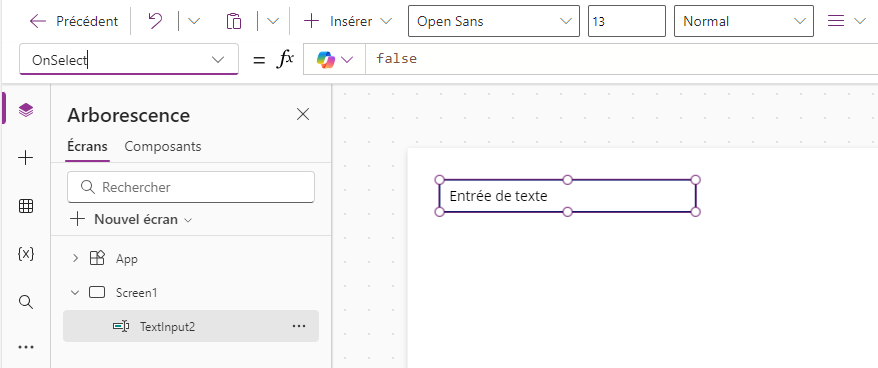Open the OnSelect property dropdown
Image resolution: width=878 pixels, height=368 pixels.
tap(129, 59)
